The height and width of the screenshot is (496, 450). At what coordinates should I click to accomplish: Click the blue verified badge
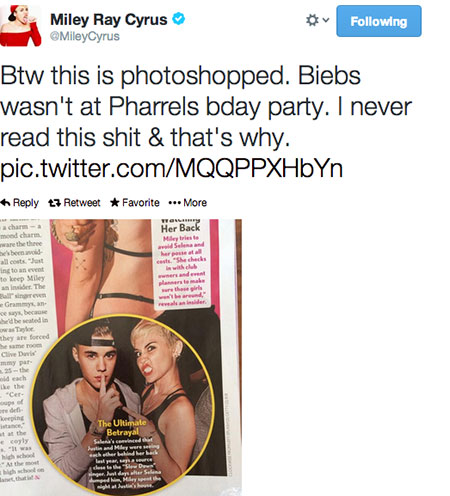(178, 18)
